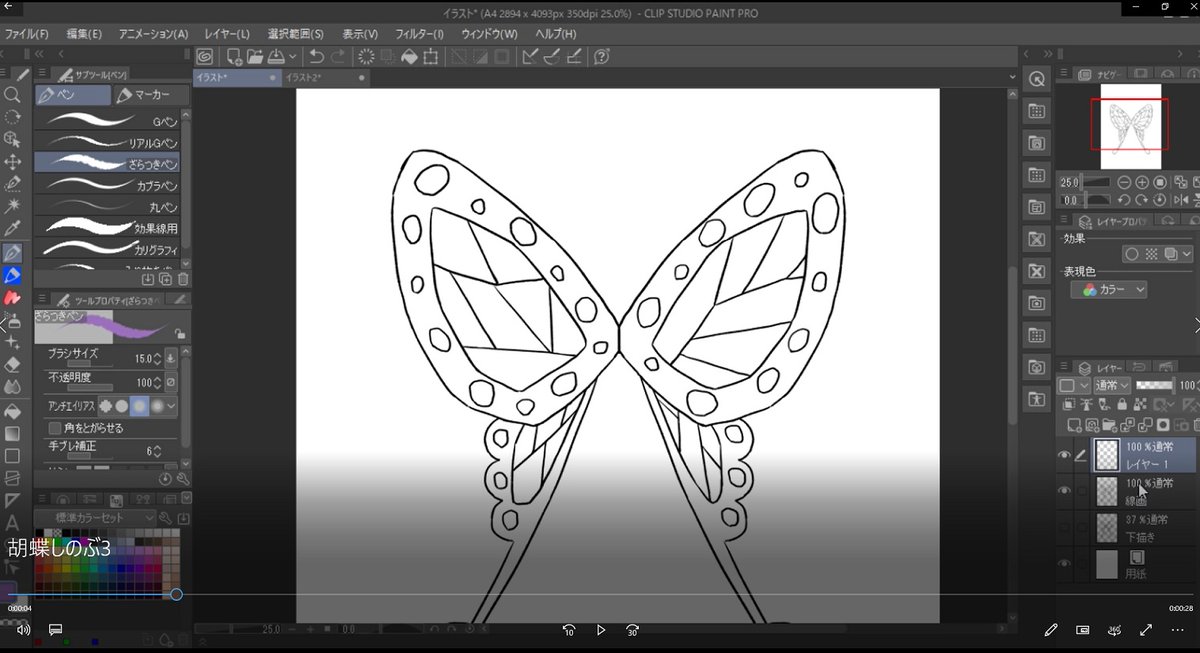1200x653 pixels.
Task: Play the video with the play button
Action: (x=601, y=630)
